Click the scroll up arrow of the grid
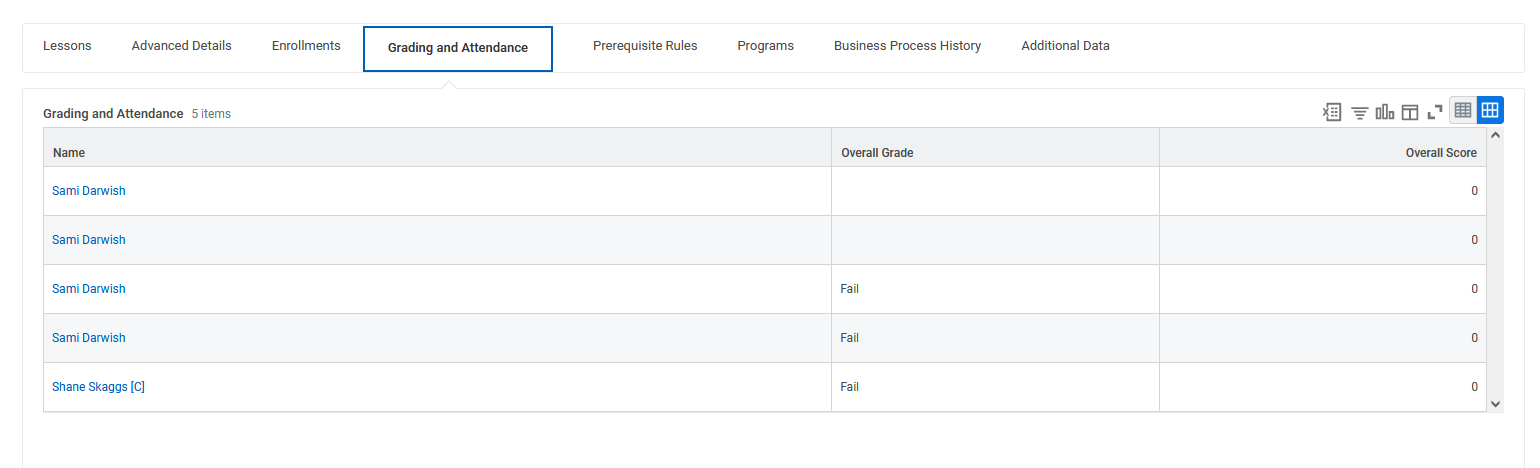This screenshot has height=468, width=1540. pos(1495,134)
